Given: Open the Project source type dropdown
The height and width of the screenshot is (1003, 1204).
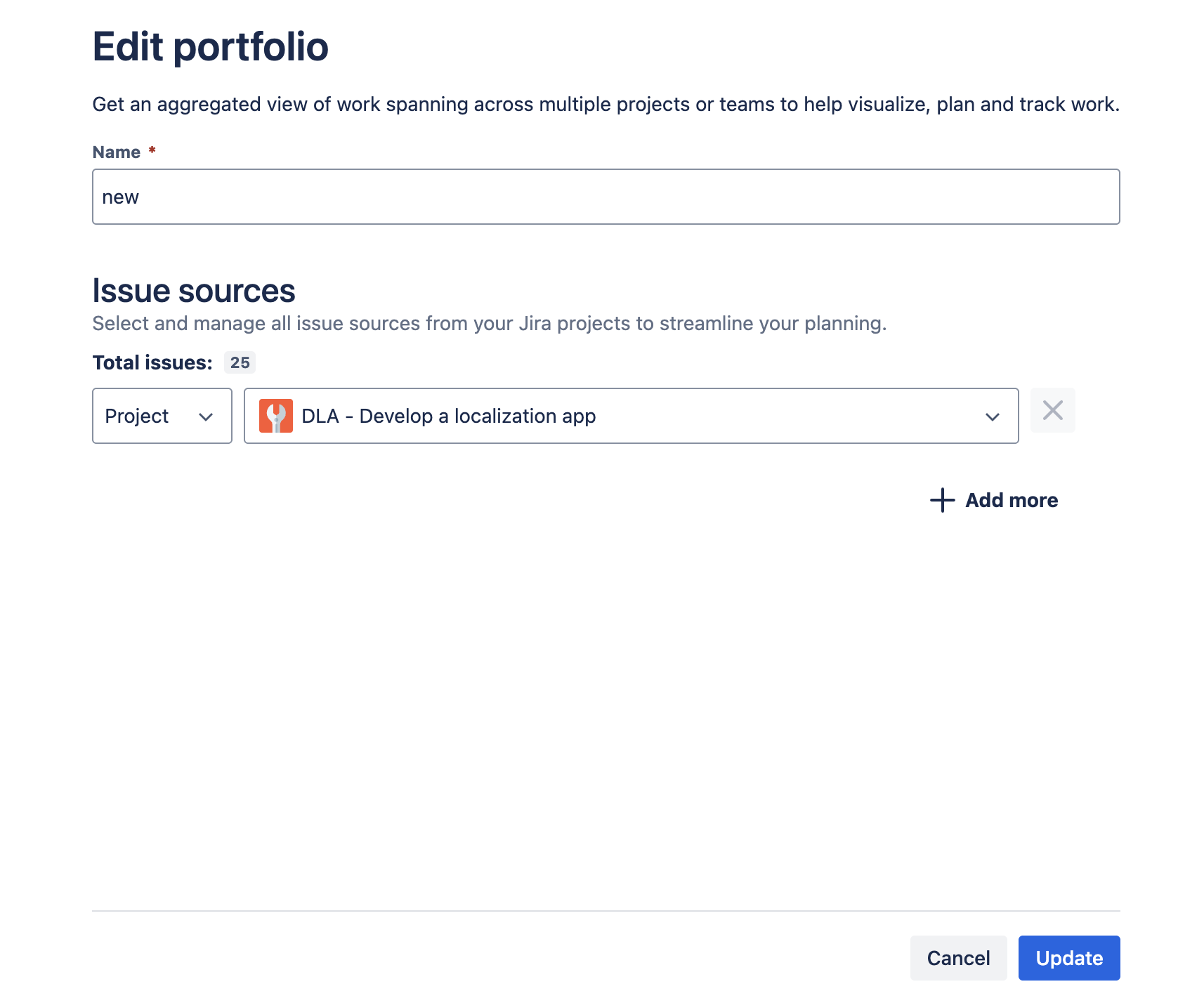Looking at the screenshot, I should click(x=162, y=416).
